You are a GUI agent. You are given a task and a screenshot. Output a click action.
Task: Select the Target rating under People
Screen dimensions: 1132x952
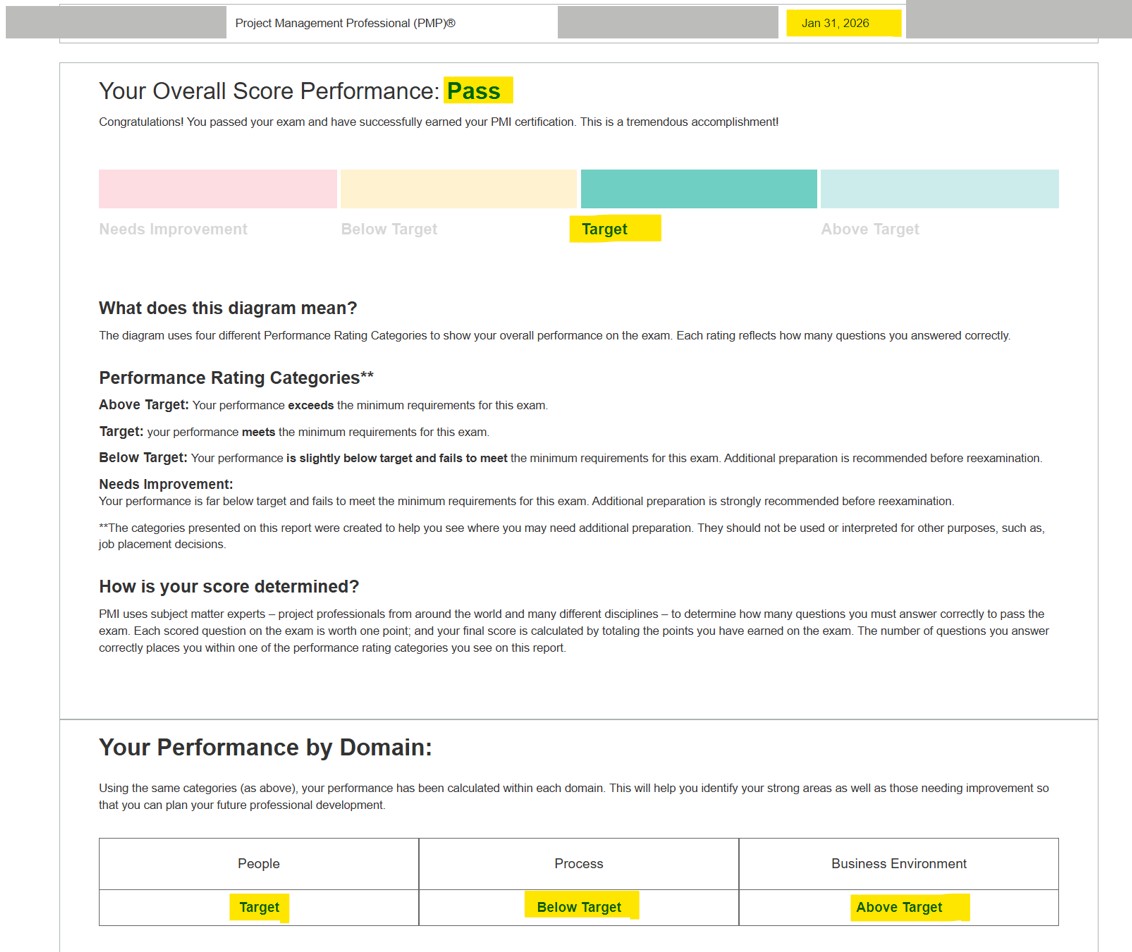(x=259, y=907)
